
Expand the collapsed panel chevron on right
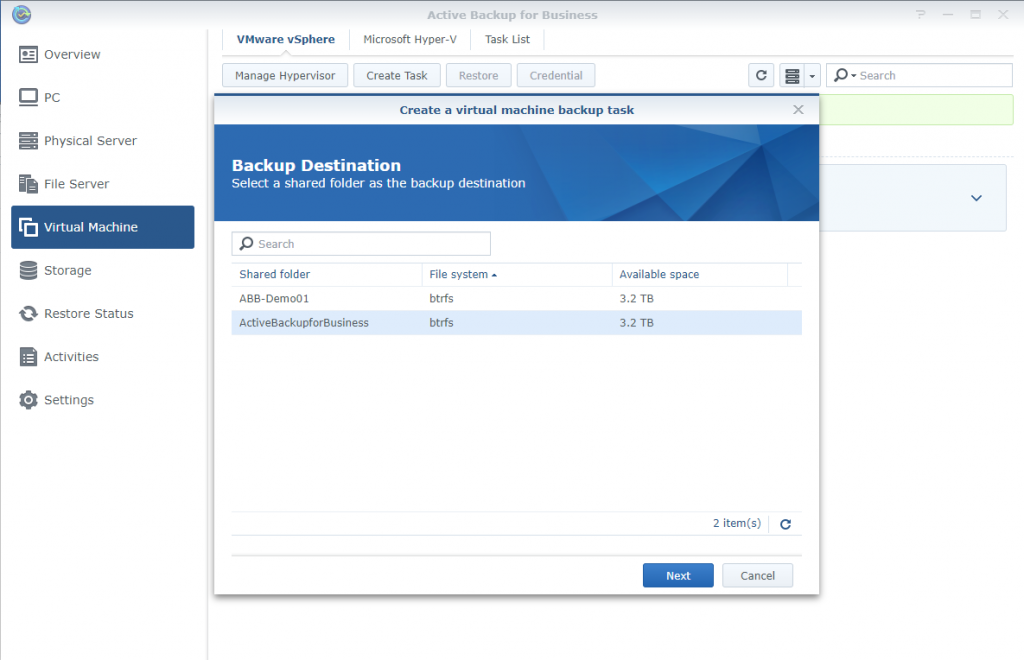(x=976, y=198)
